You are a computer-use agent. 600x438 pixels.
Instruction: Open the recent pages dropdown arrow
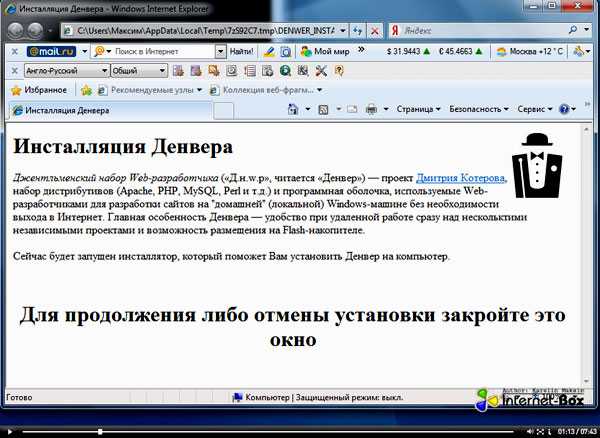[50, 31]
